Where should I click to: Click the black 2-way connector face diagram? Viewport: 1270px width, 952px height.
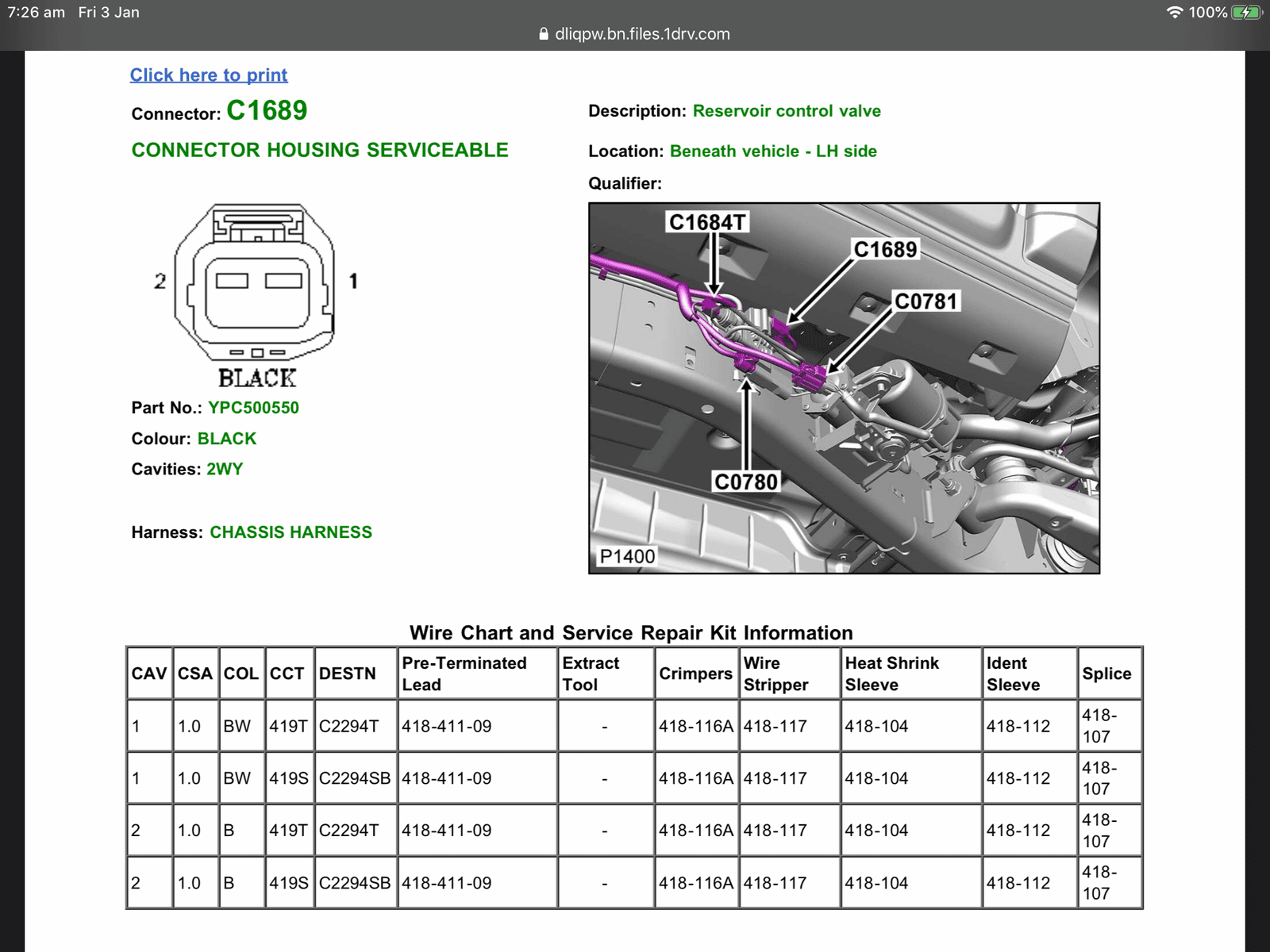(x=256, y=284)
